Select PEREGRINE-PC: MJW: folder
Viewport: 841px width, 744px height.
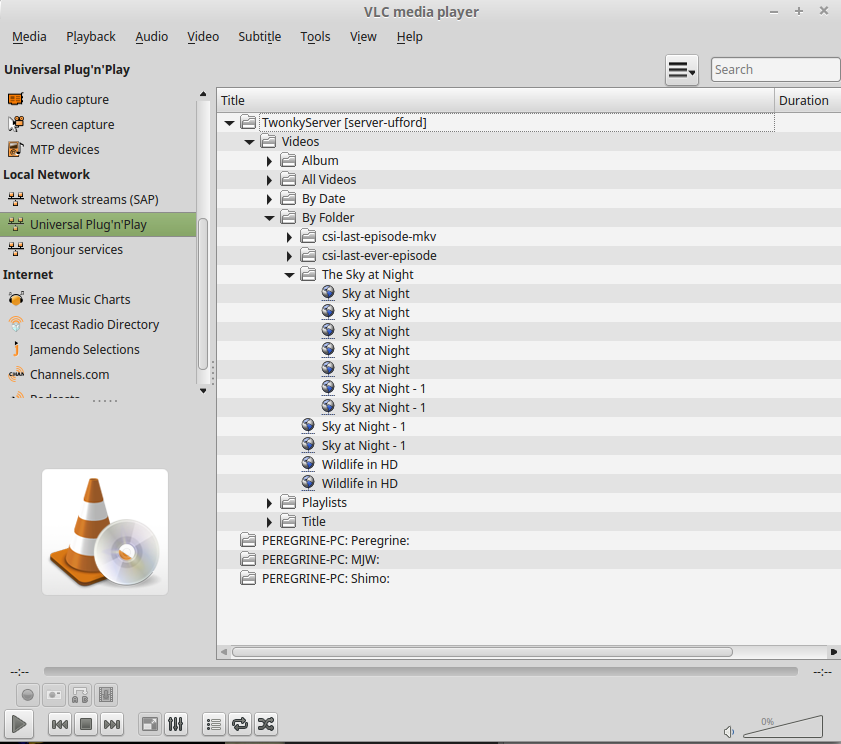tap(321, 559)
